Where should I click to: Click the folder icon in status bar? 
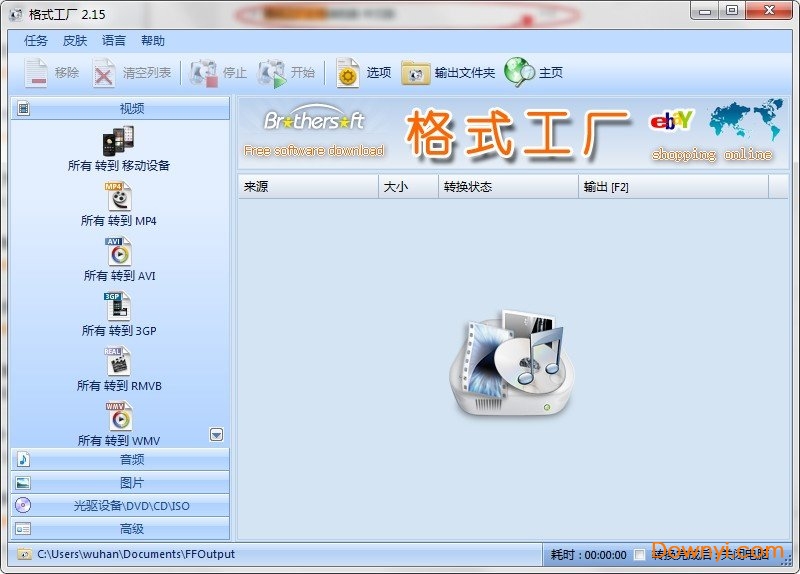pyautogui.click(x=24, y=554)
